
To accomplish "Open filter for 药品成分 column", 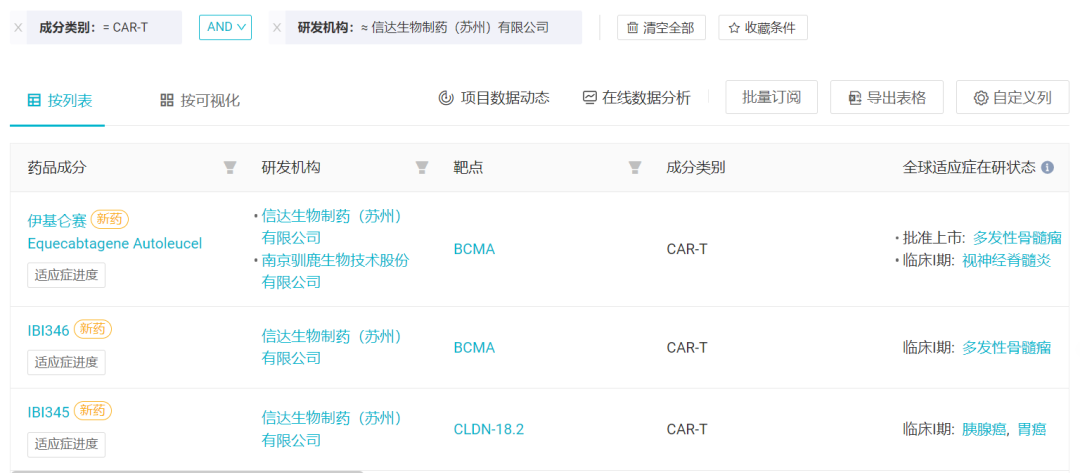I will pyautogui.click(x=230, y=167).
